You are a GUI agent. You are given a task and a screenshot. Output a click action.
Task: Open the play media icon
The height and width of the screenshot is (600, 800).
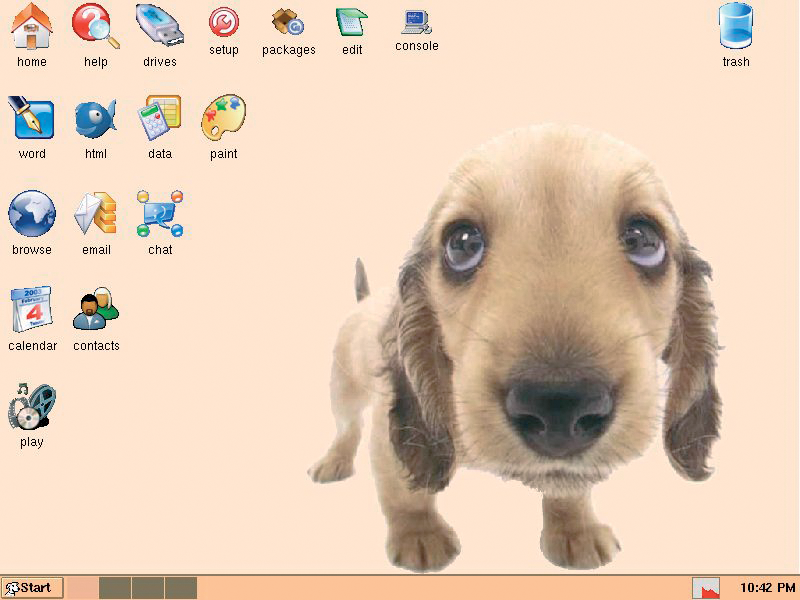point(32,406)
